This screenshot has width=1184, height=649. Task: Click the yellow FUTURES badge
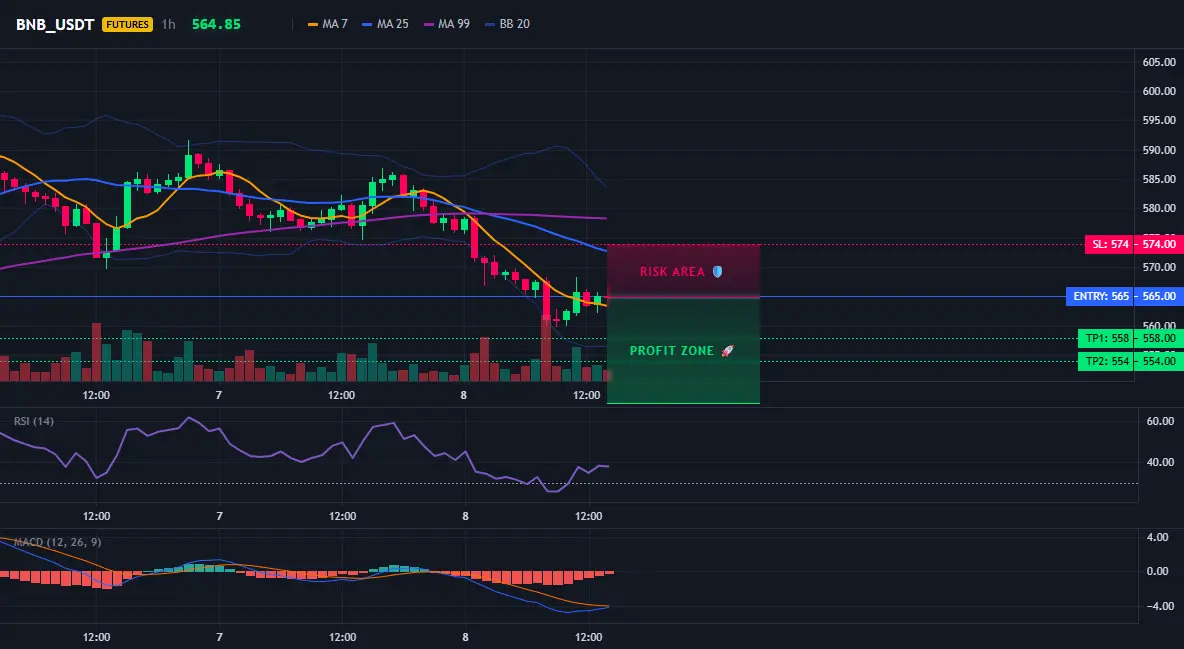127,24
